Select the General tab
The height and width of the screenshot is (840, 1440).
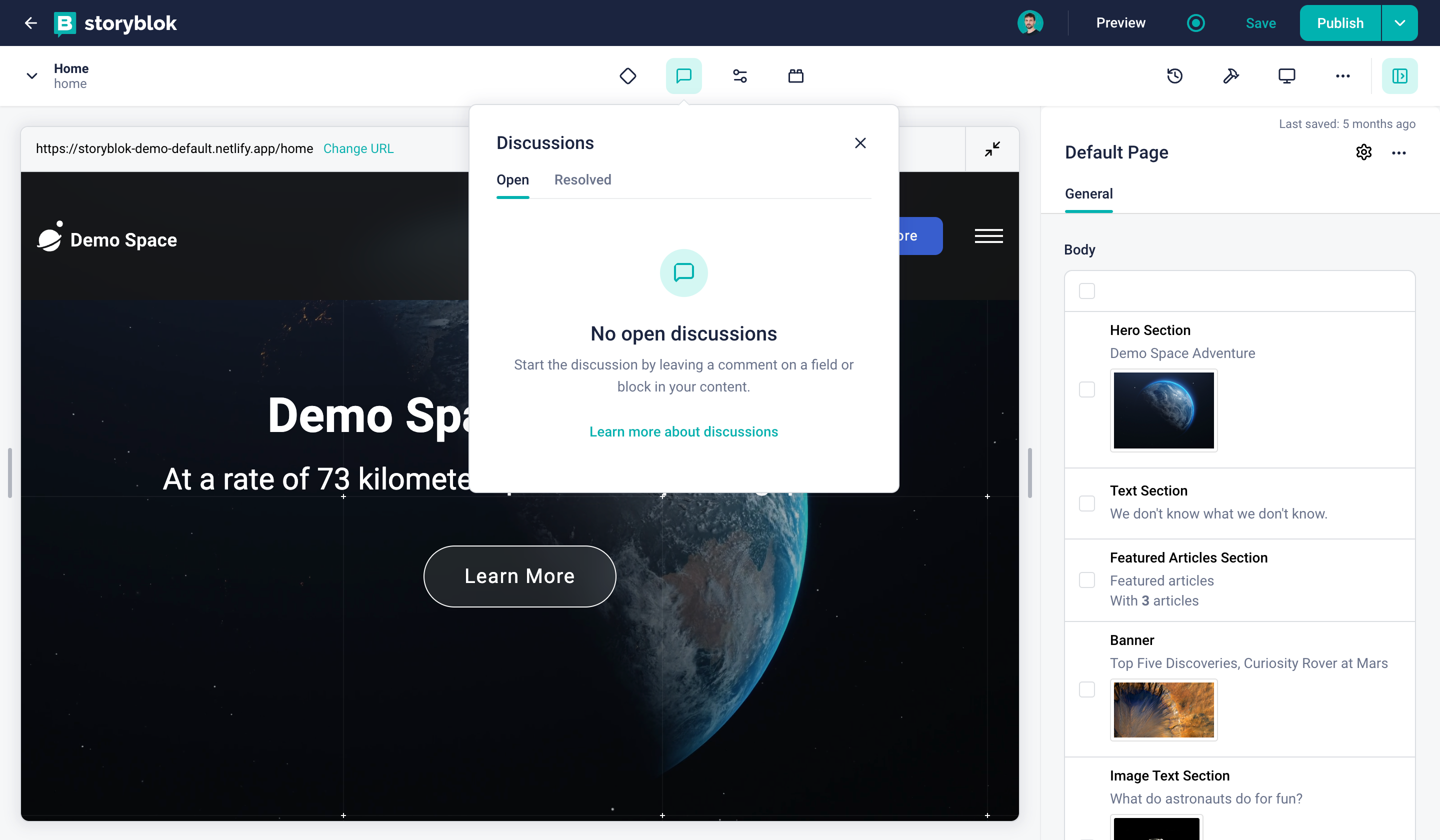click(1088, 193)
